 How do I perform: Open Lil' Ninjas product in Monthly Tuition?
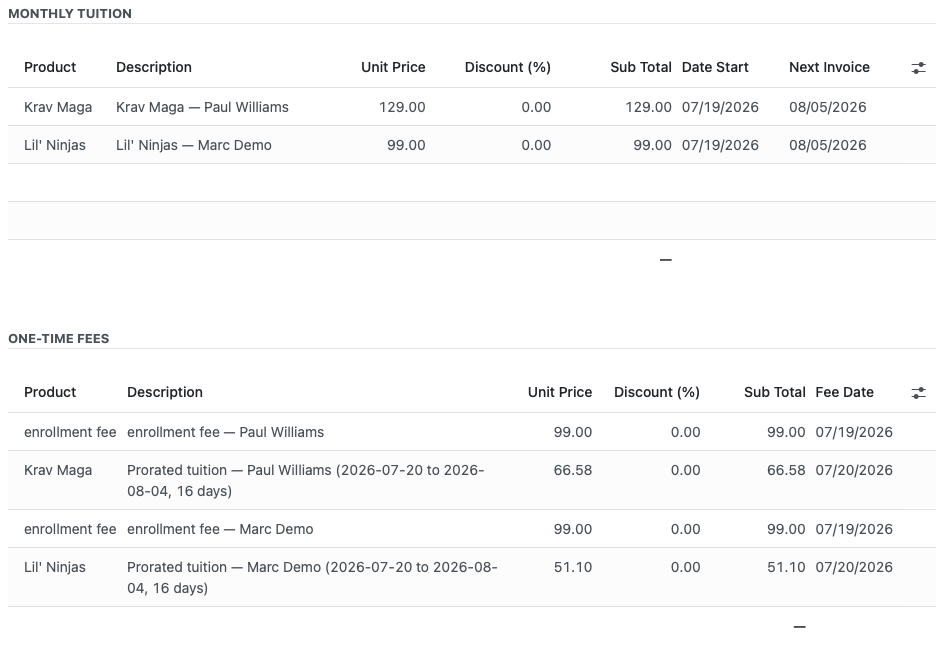[x=55, y=145]
